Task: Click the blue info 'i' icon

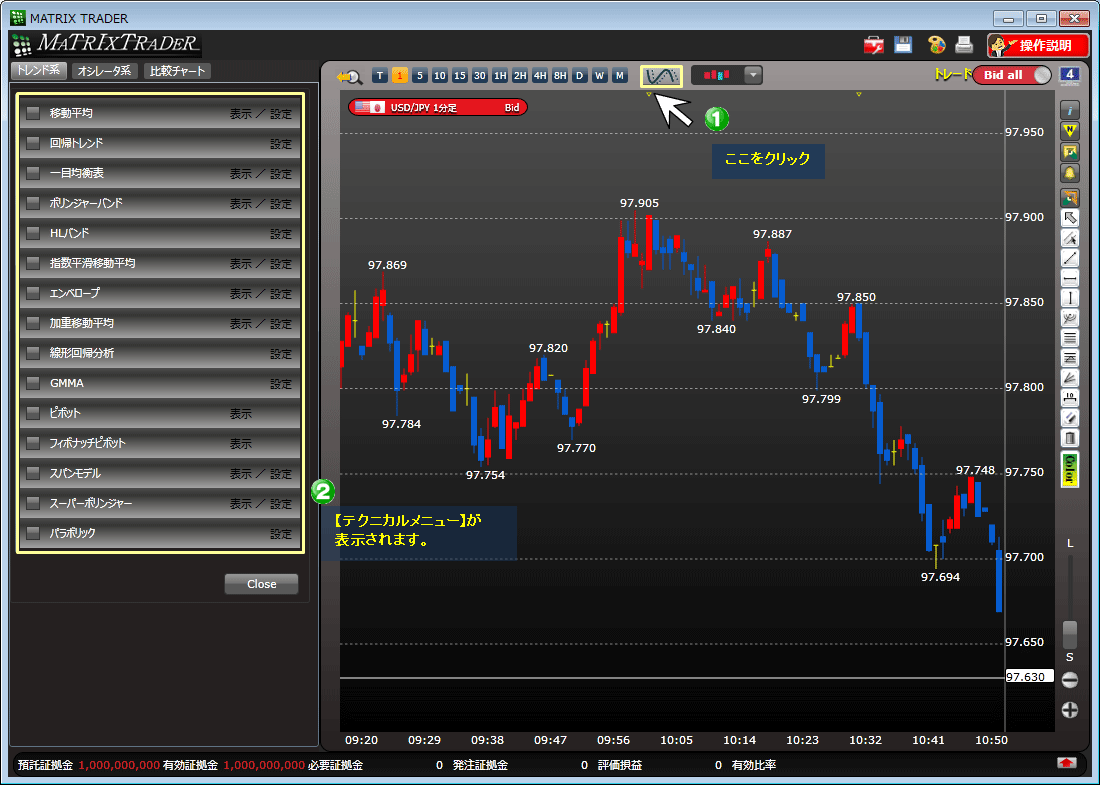Action: point(1069,111)
